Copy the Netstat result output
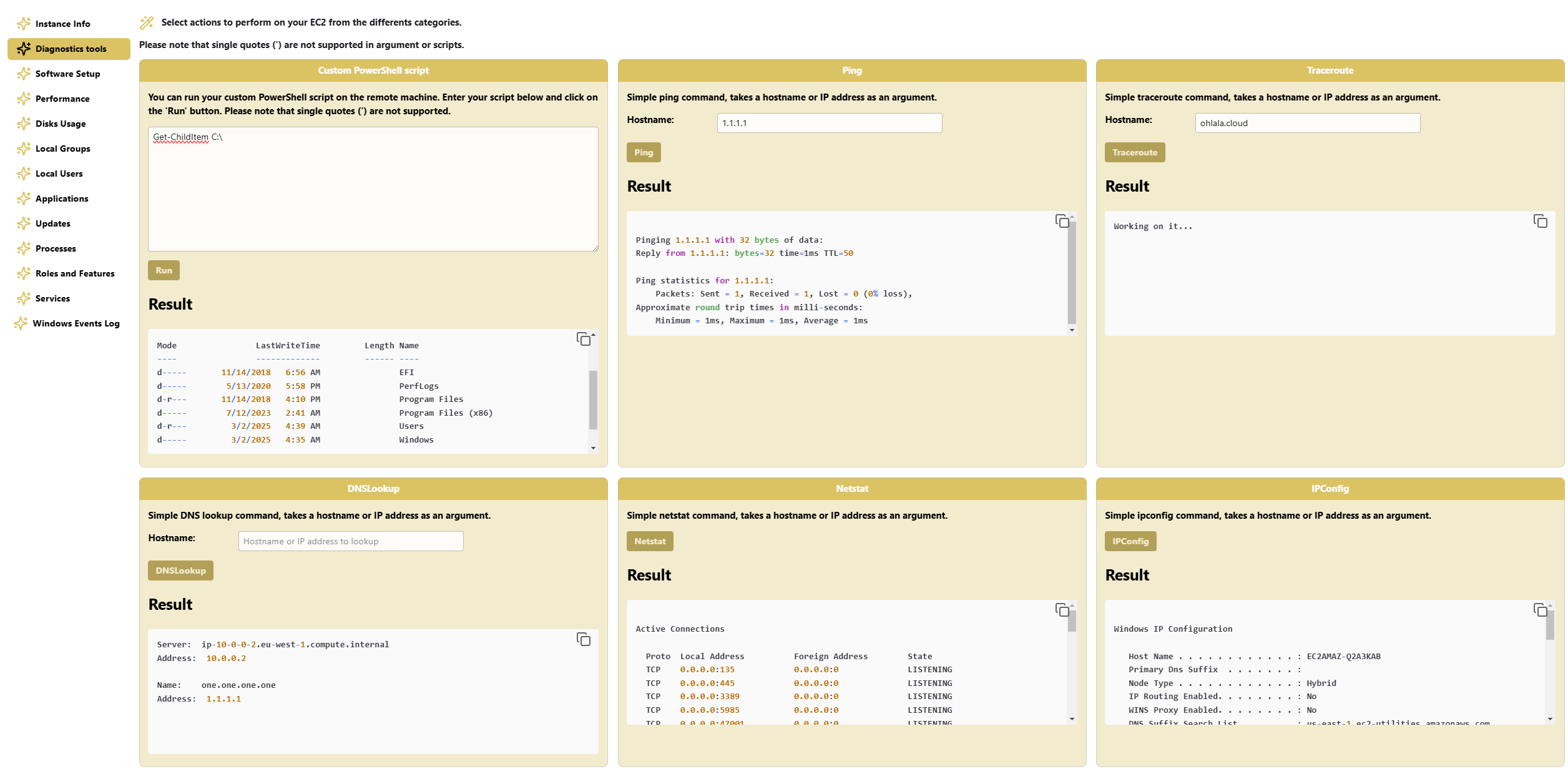Image resolution: width=1568 pixels, height=769 pixels. 1062,610
